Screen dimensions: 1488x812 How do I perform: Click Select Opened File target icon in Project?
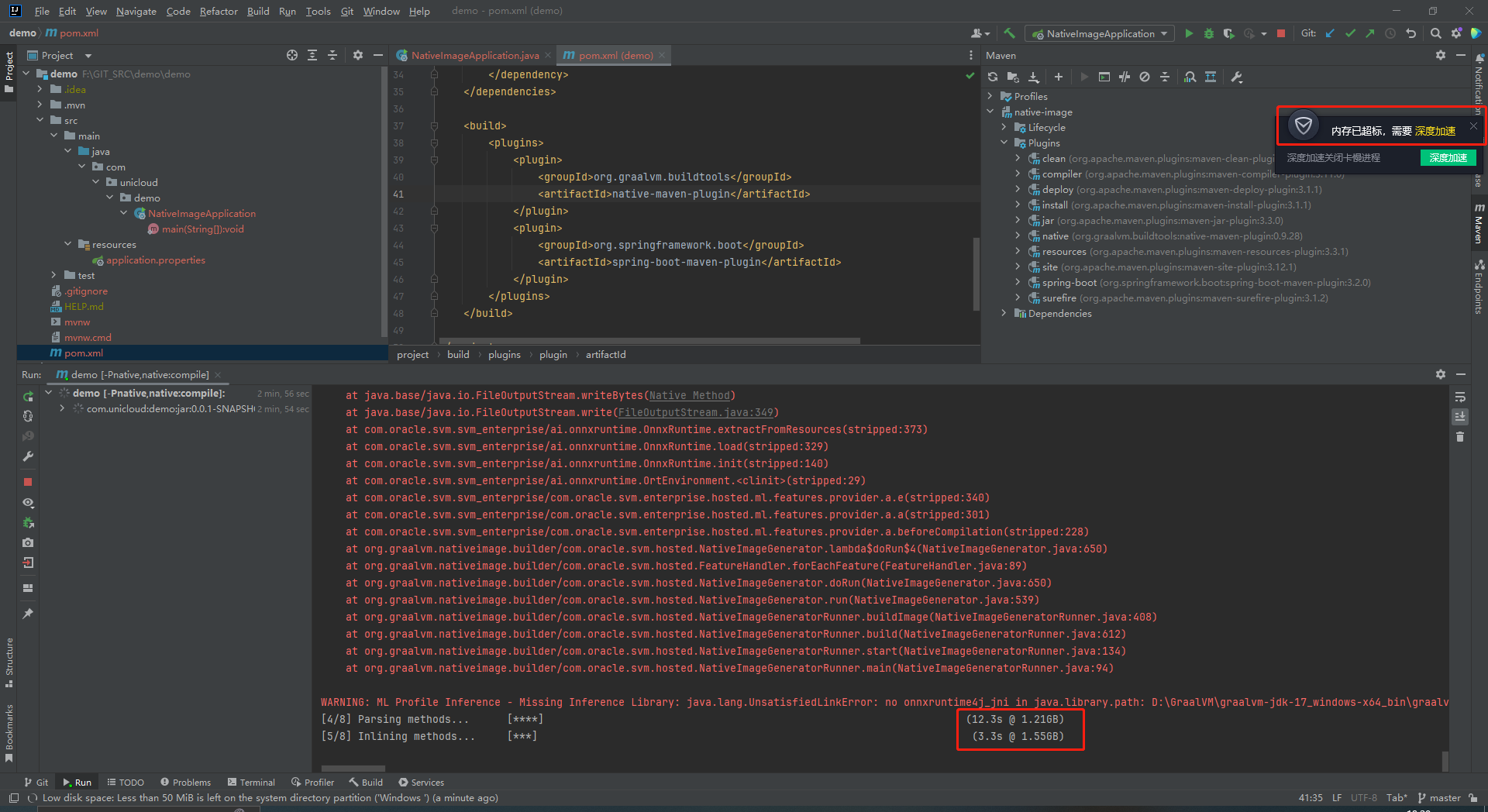pyautogui.click(x=291, y=55)
